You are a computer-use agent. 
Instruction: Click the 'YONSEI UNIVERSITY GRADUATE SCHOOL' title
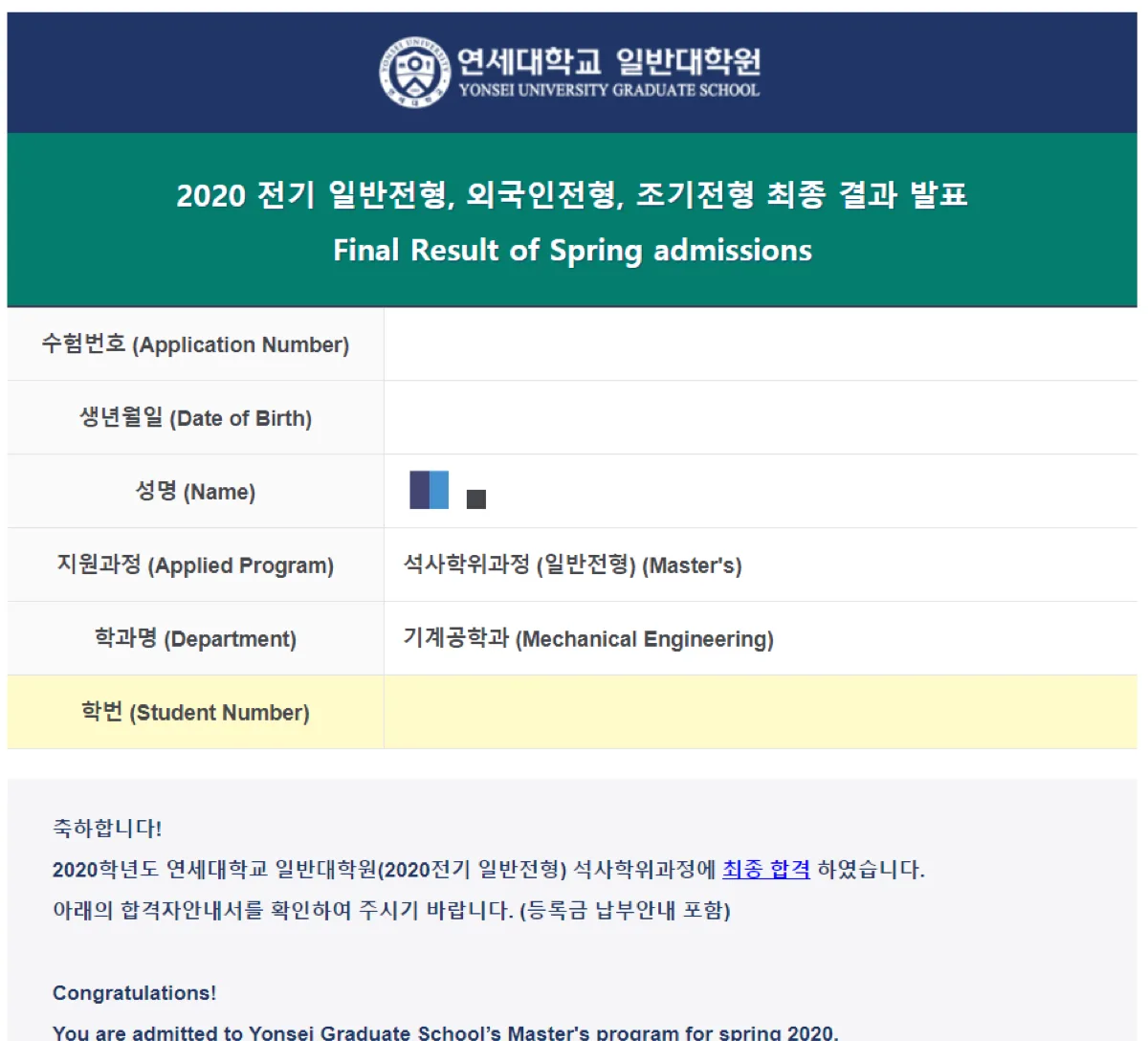609,90
